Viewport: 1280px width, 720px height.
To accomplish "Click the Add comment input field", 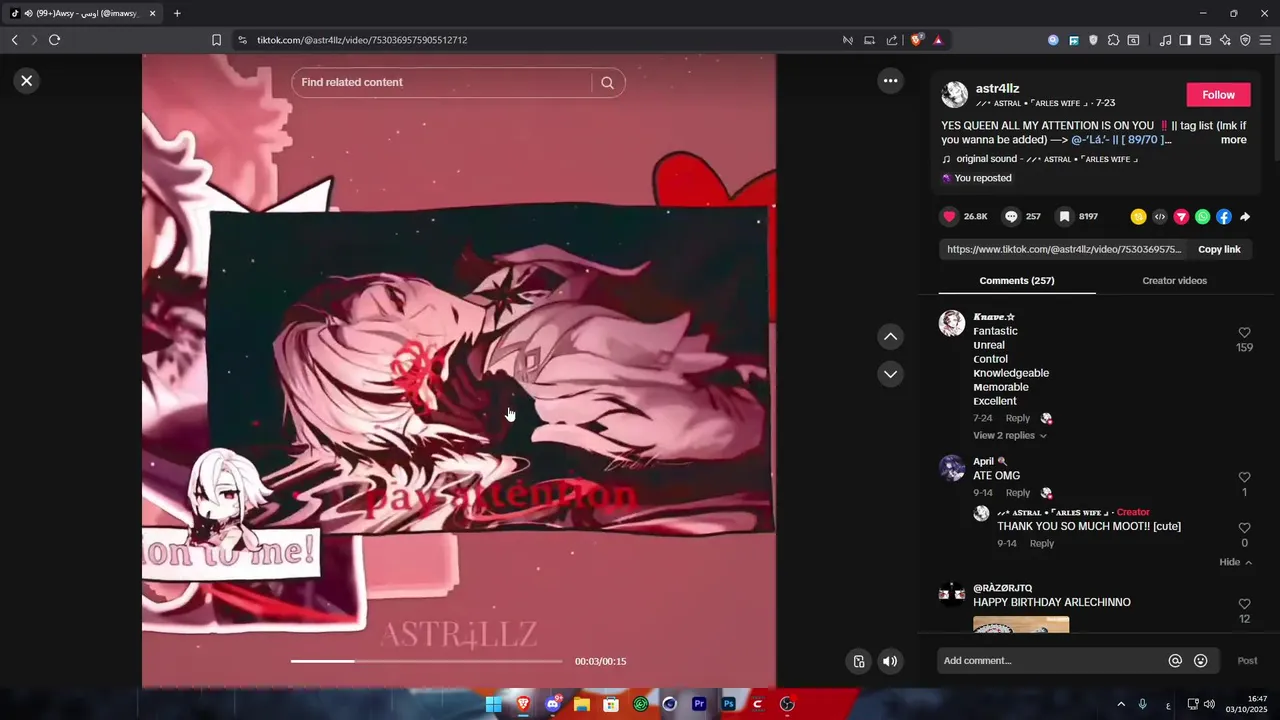I will coord(1050,661).
